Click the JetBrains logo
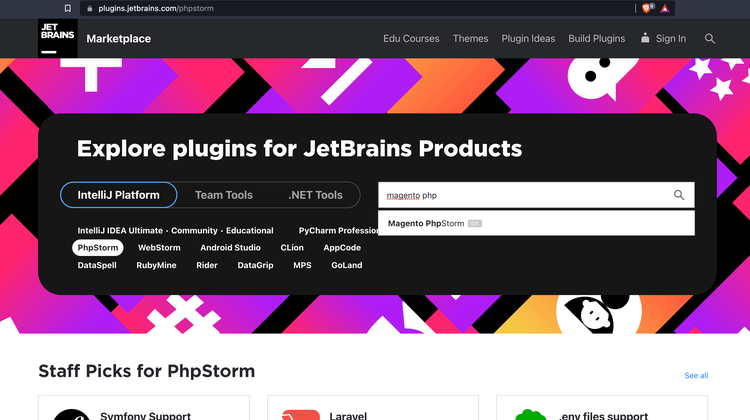750x420 pixels. [57, 38]
